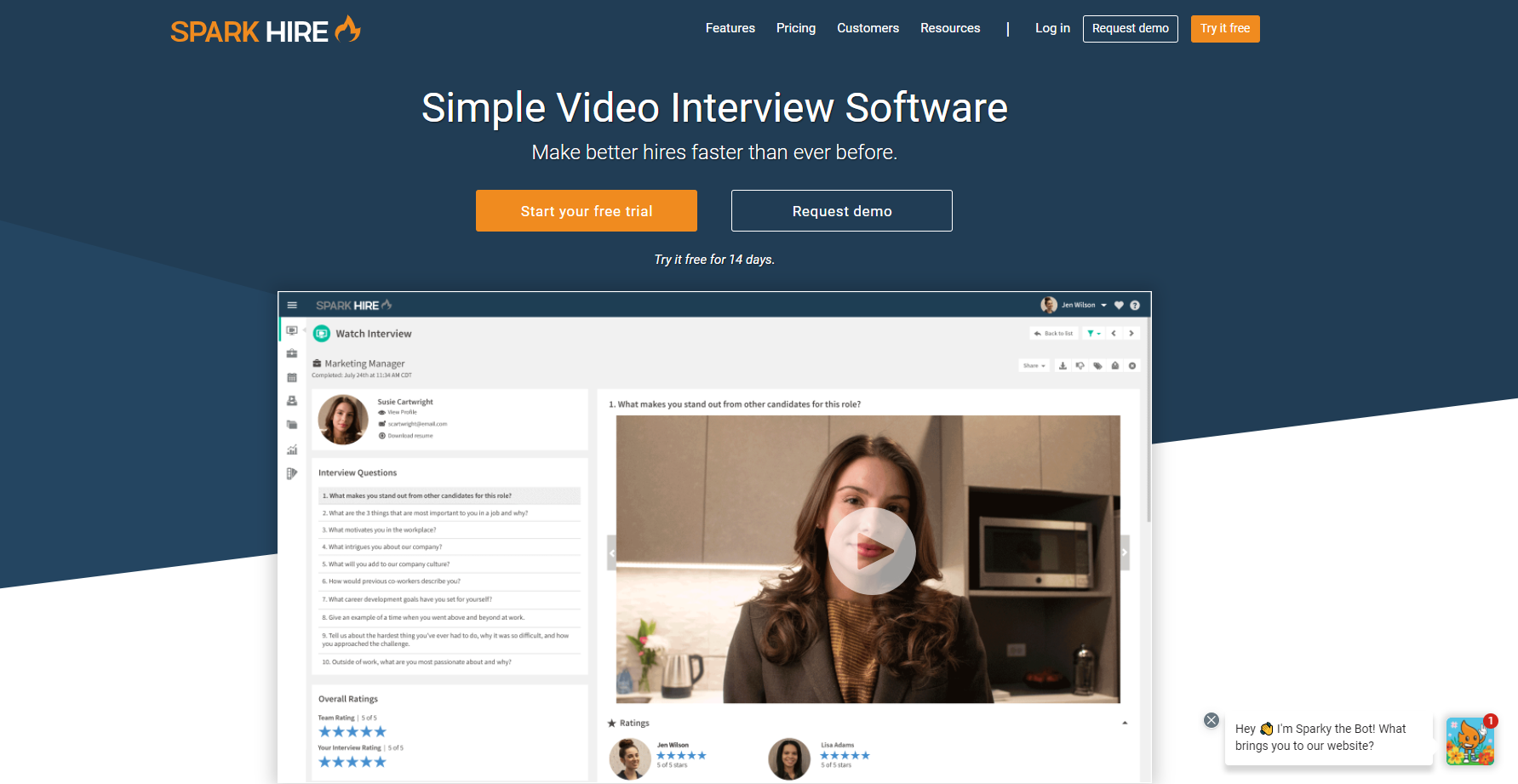
Task: Open the Resources menu
Action: (950, 28)
